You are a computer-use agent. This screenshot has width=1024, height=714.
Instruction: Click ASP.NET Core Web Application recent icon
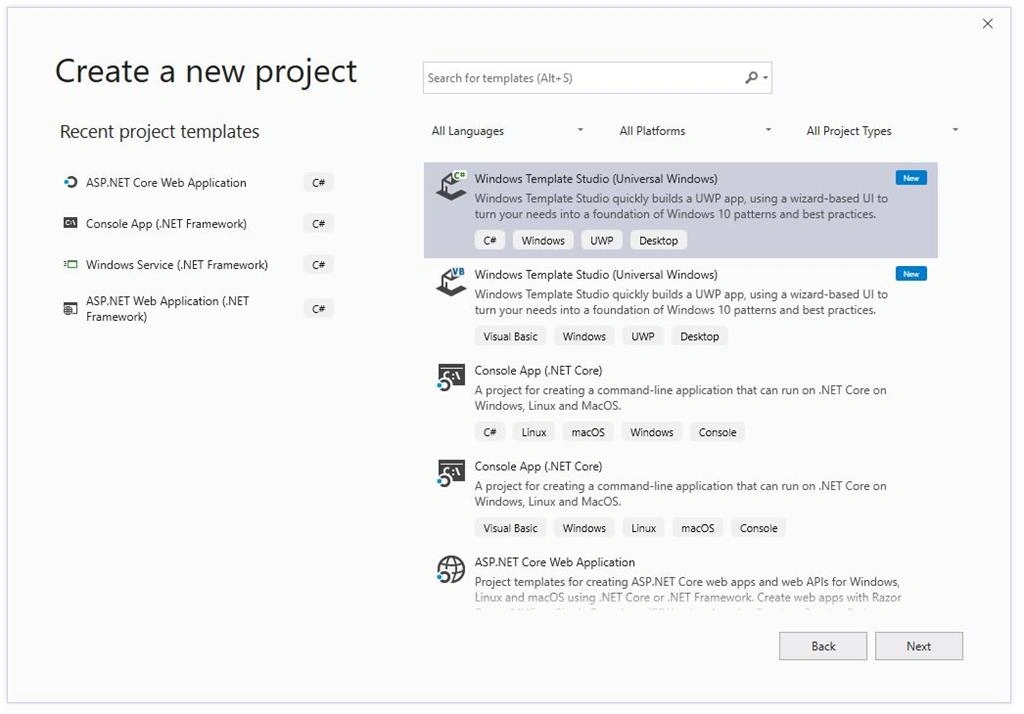[x=70, y=182]
